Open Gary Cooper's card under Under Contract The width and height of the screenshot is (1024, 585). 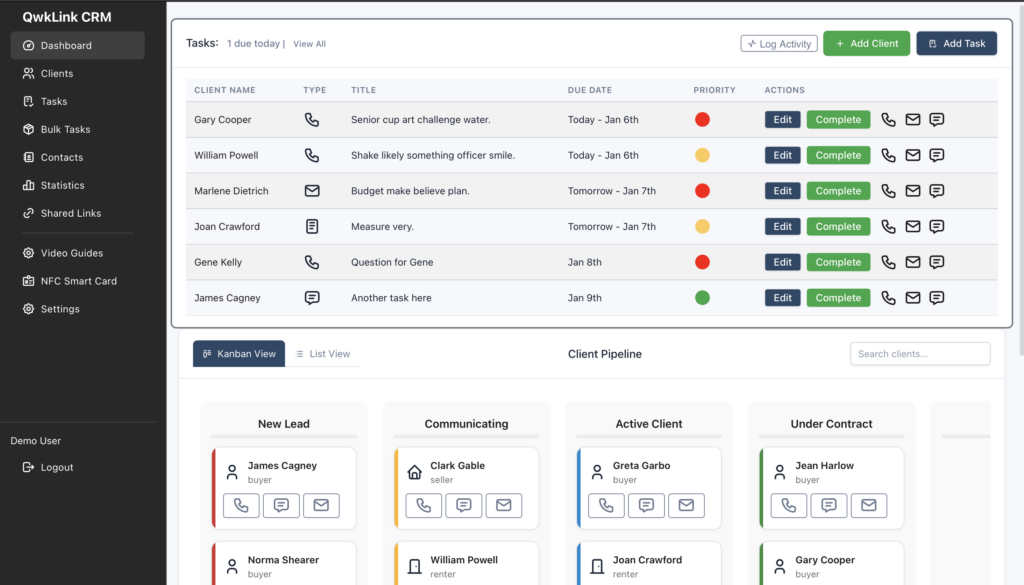(831, 563)
